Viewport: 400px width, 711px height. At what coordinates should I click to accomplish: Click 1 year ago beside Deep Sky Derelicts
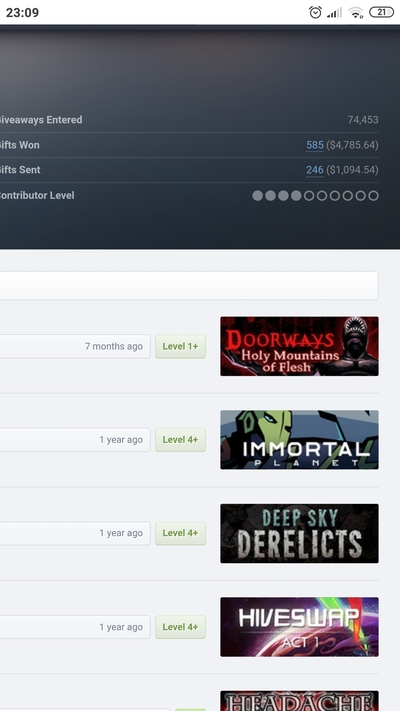point(121,533)
